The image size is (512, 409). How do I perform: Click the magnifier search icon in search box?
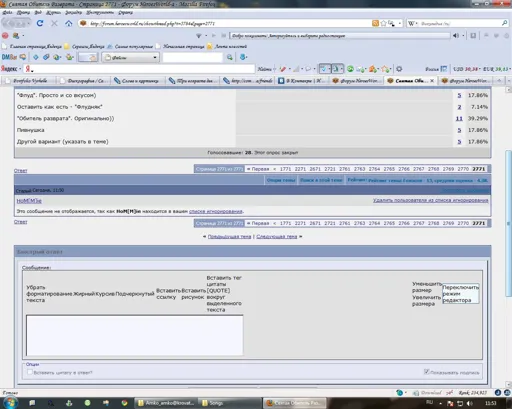tap(504, 23)
